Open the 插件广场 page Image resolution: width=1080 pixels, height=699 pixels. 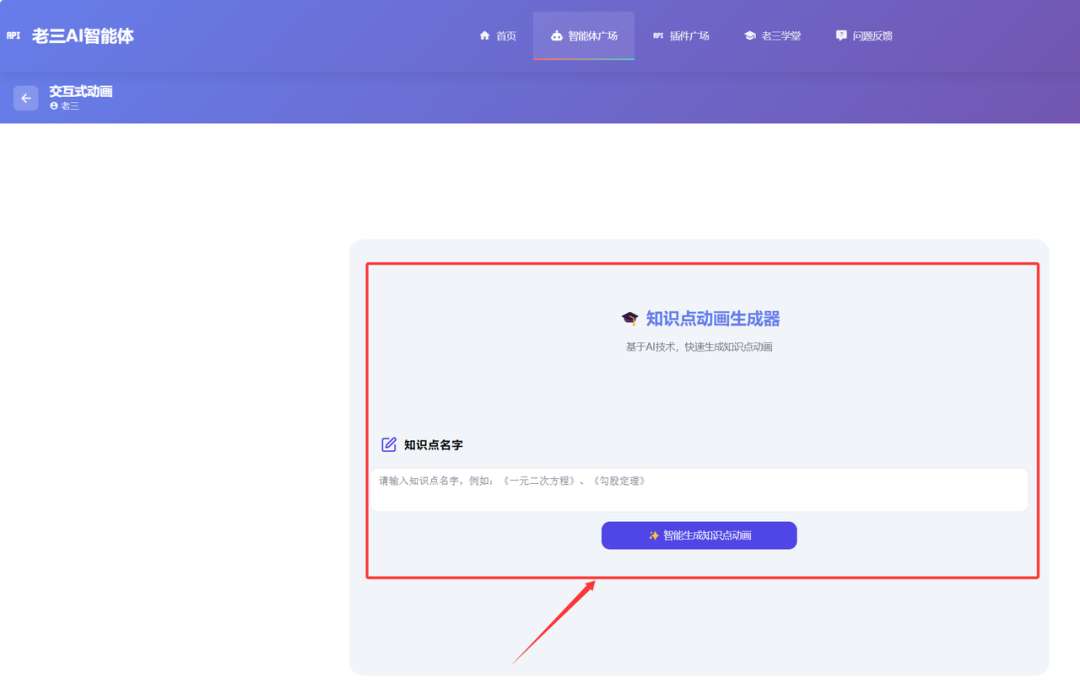683,36
